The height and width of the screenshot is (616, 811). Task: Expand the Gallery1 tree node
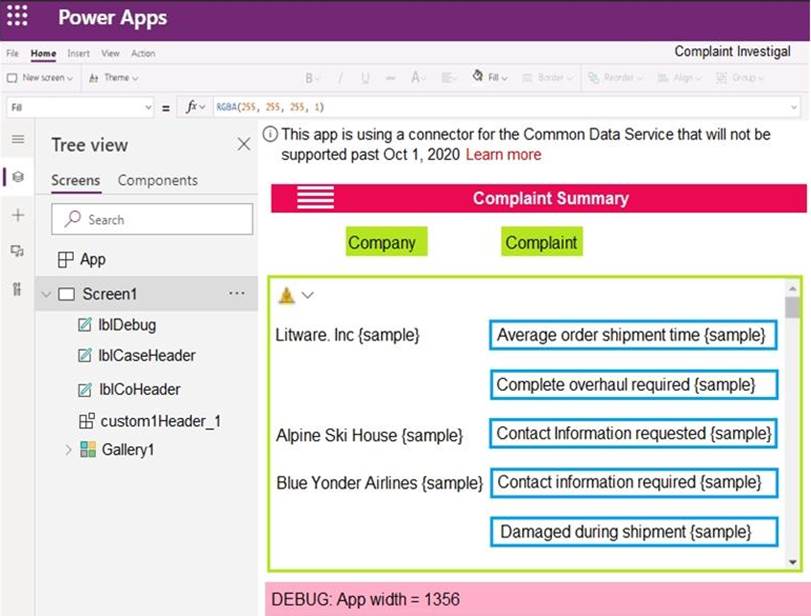69,450
